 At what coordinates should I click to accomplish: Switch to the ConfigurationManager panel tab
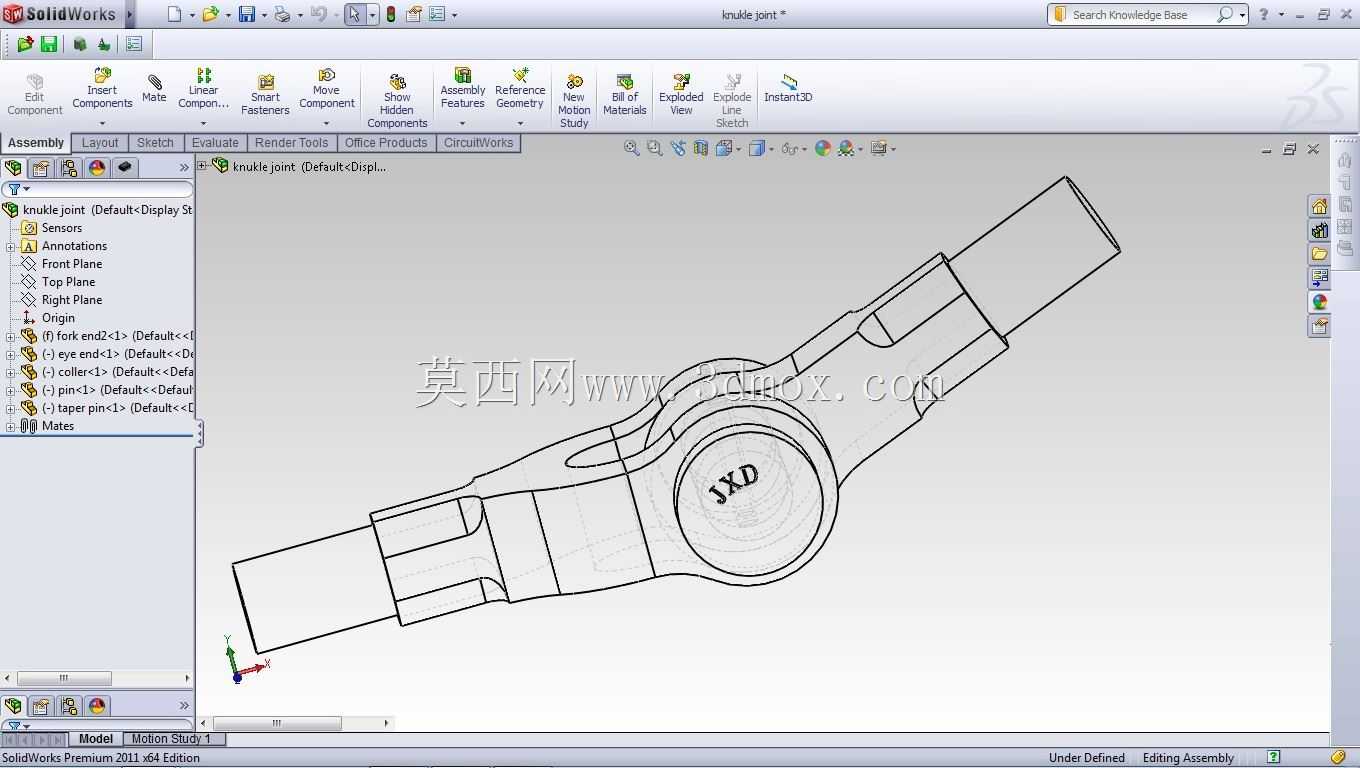pyautogui.click(x=69, y=168)
